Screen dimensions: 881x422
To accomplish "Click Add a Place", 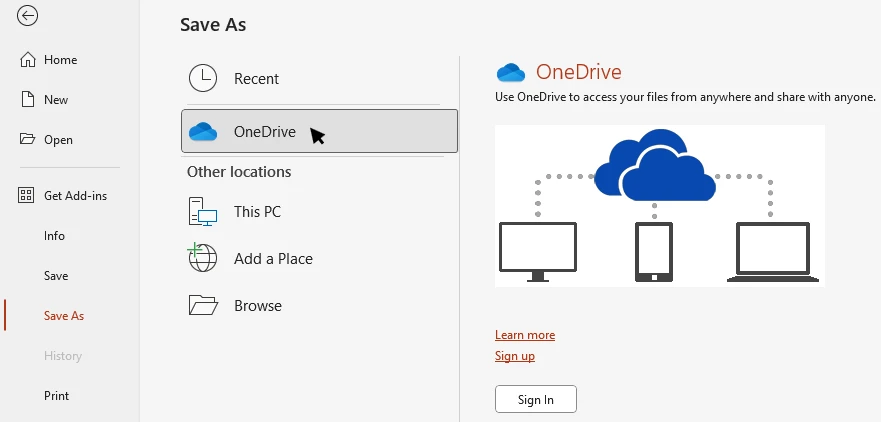I will coord(319,258).
